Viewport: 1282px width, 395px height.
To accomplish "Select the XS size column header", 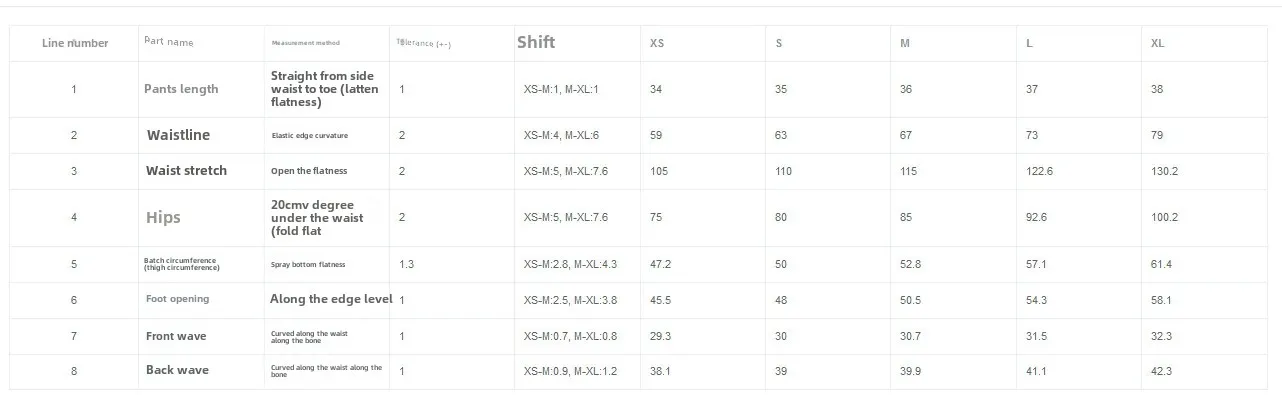I will click(657, 43).
